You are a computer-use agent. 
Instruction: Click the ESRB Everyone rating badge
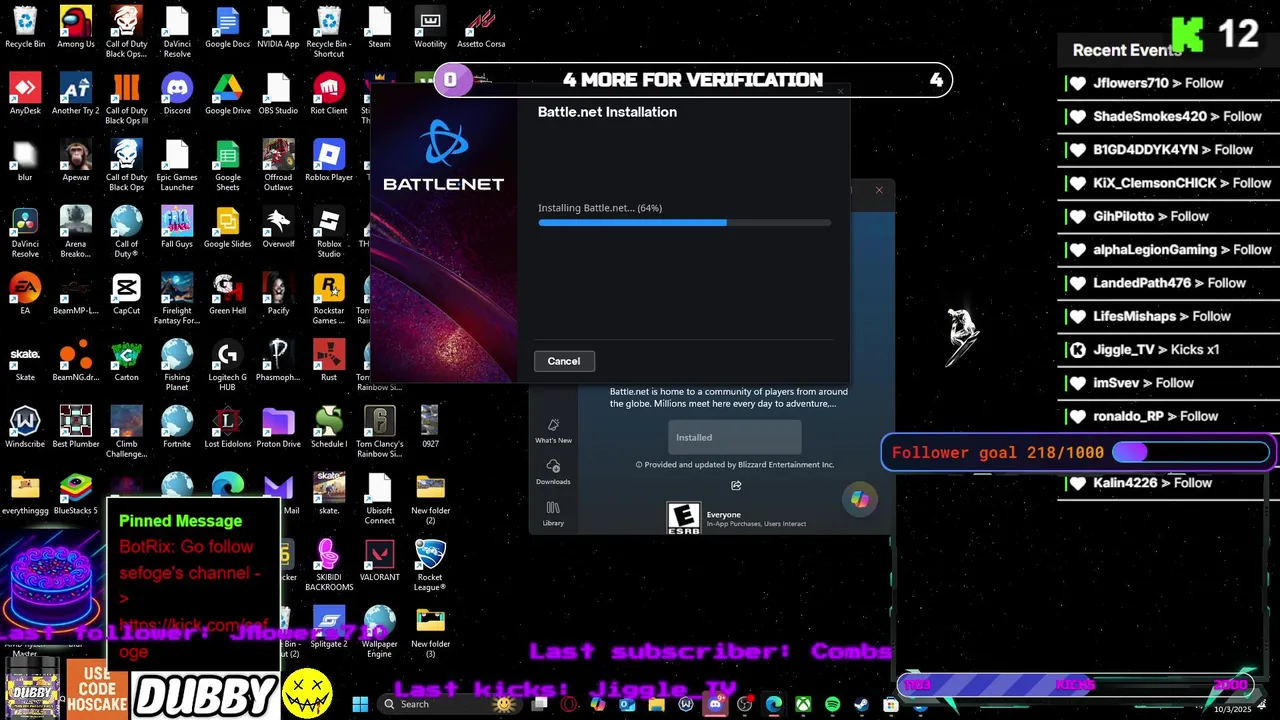click(x=684, y=517)
